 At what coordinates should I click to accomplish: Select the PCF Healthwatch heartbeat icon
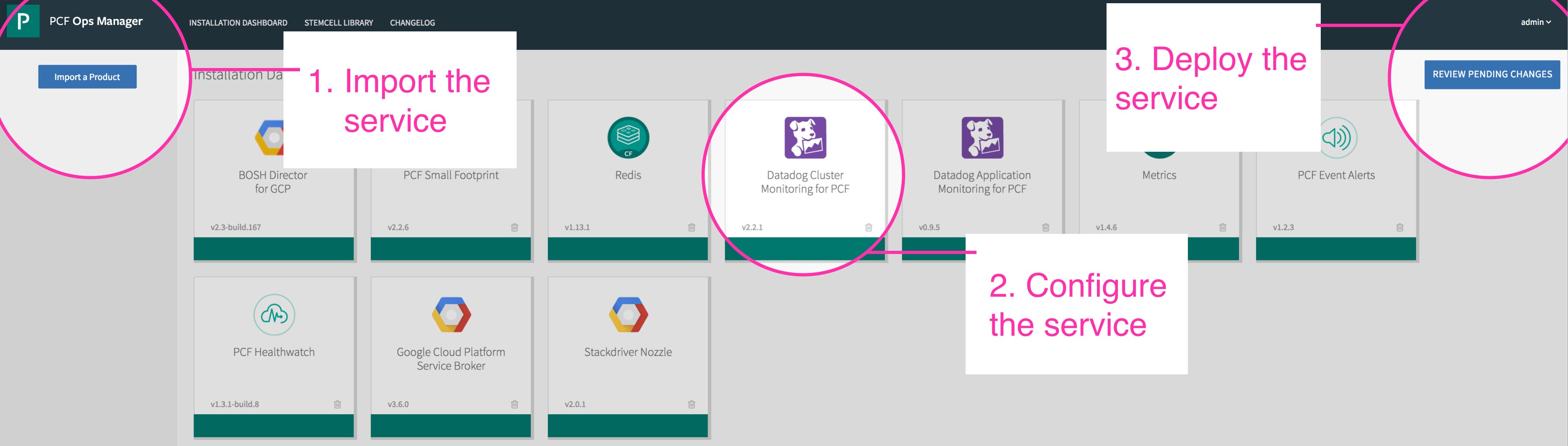273,315
